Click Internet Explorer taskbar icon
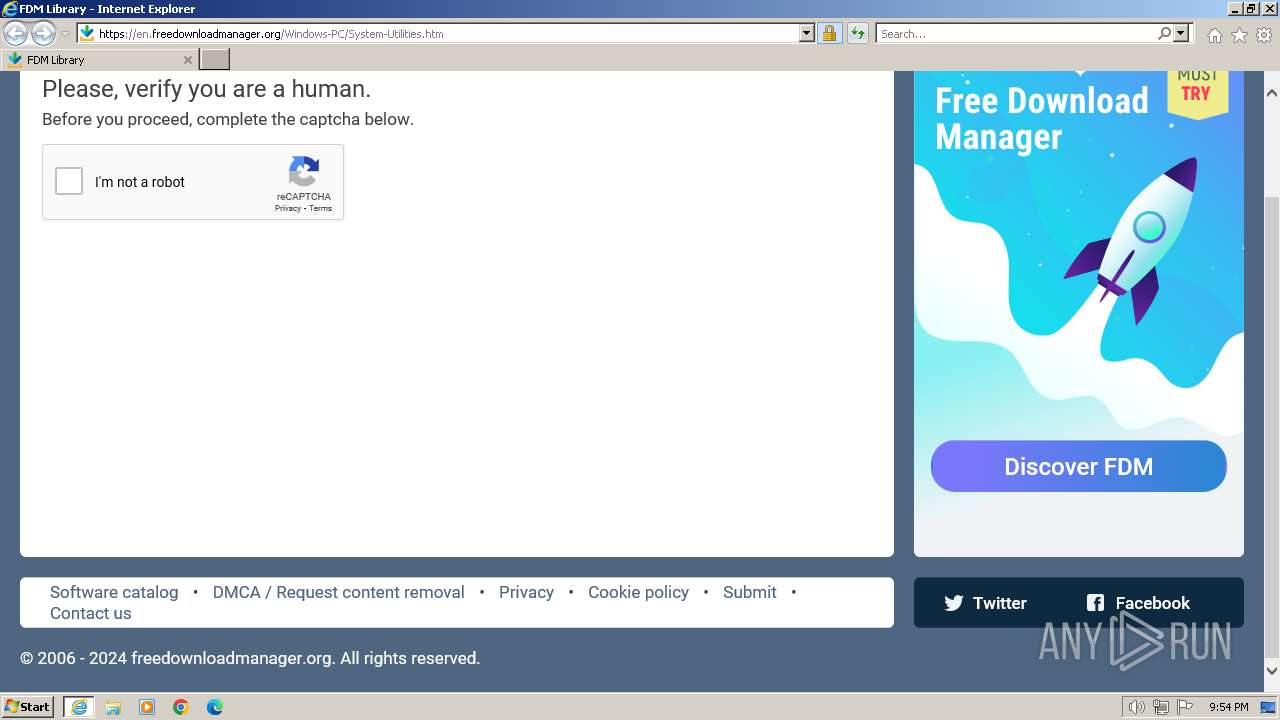Image resolution: width=1280 pixels, height=720 pixels. [79, 707]
